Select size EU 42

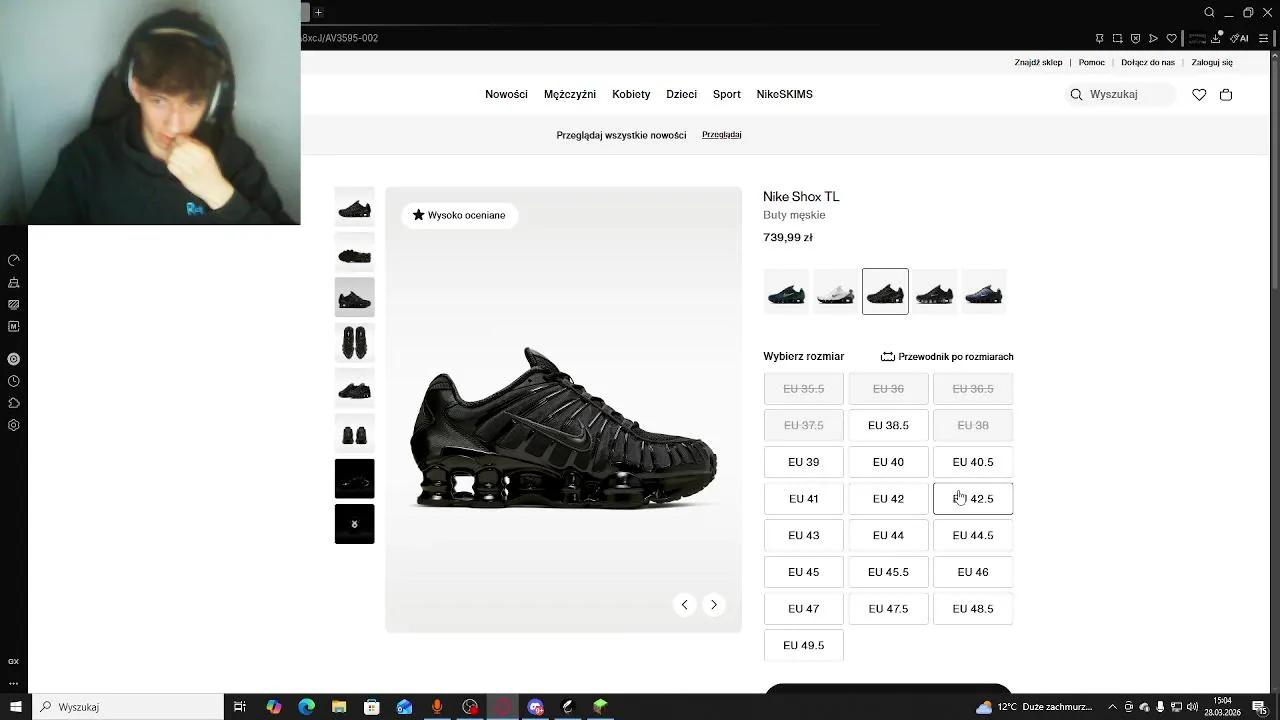pos(888,498)
